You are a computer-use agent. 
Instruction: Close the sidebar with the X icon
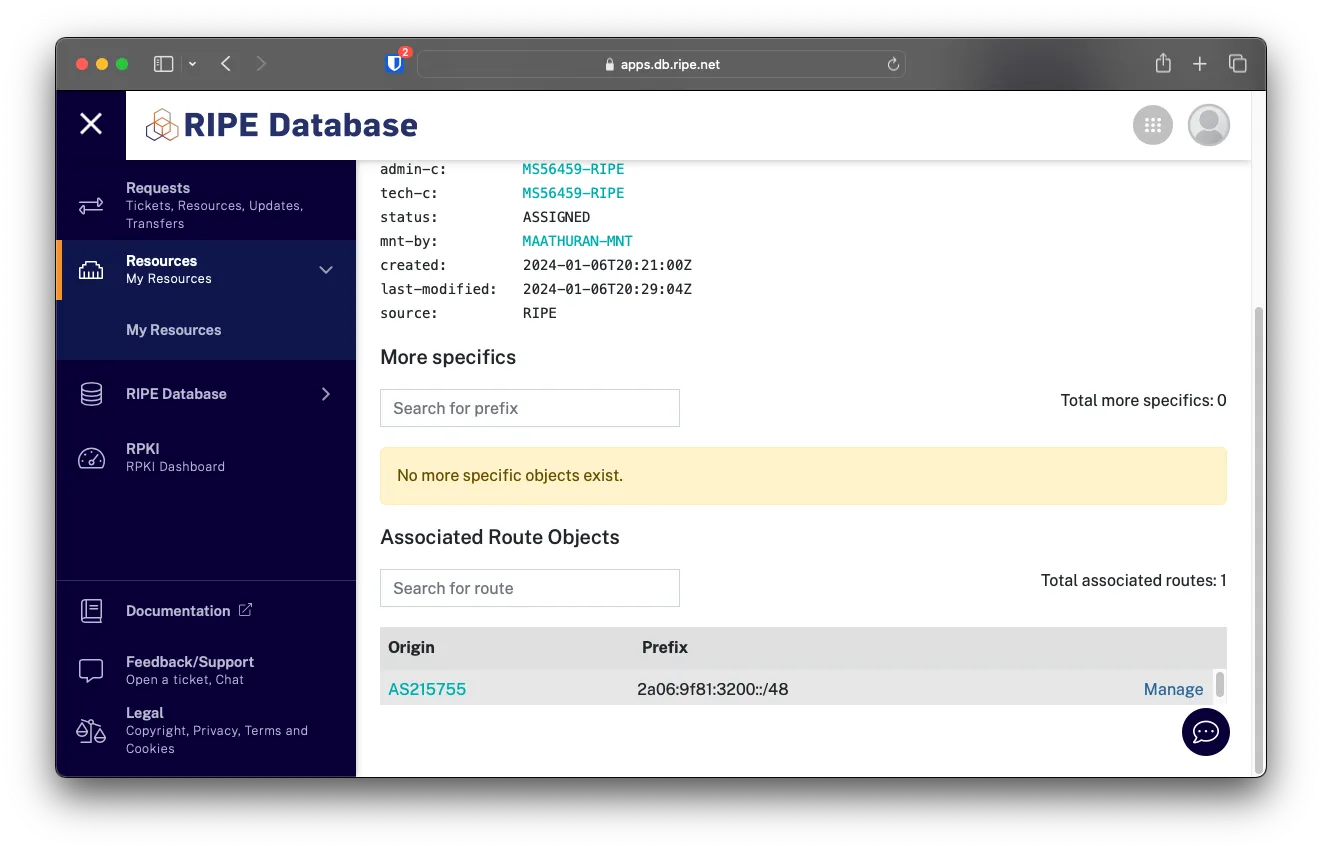tap(91, 124)
